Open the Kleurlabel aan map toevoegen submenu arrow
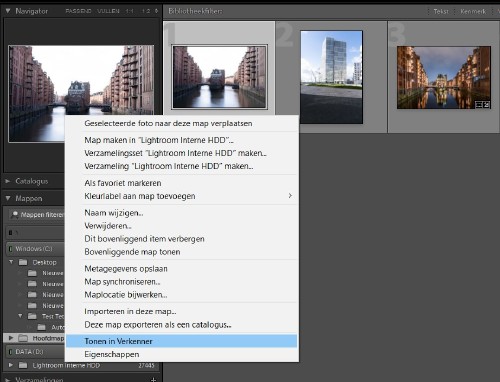This screenshot has width=500, height=382. click(290, 196)
